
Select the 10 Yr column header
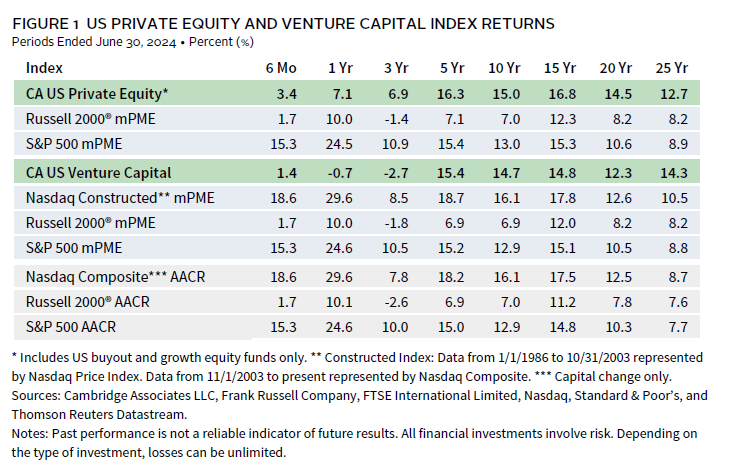pyautogui.click(x=512, y=68)
